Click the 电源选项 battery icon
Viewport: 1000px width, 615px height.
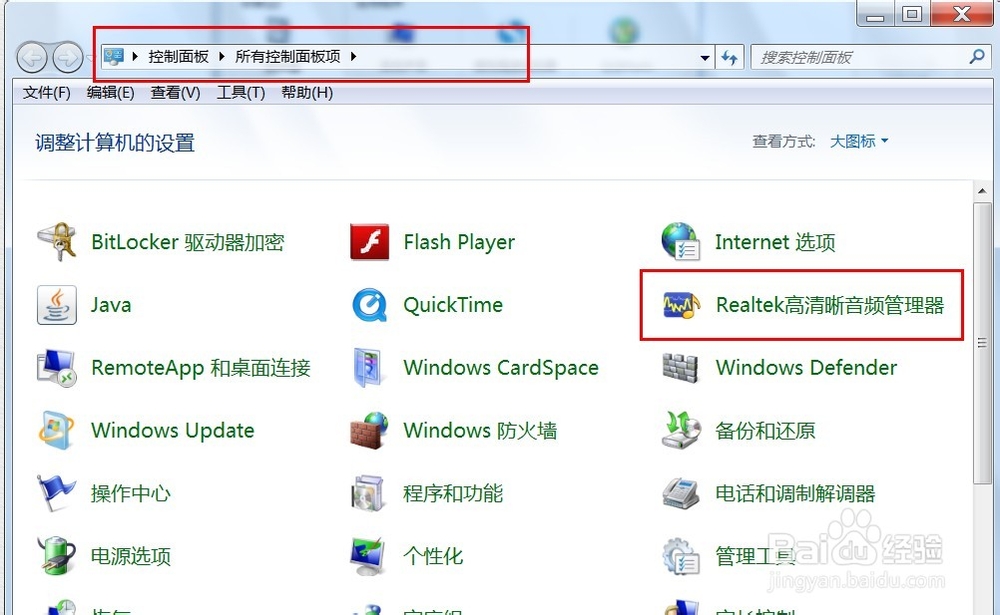[57, 556]
